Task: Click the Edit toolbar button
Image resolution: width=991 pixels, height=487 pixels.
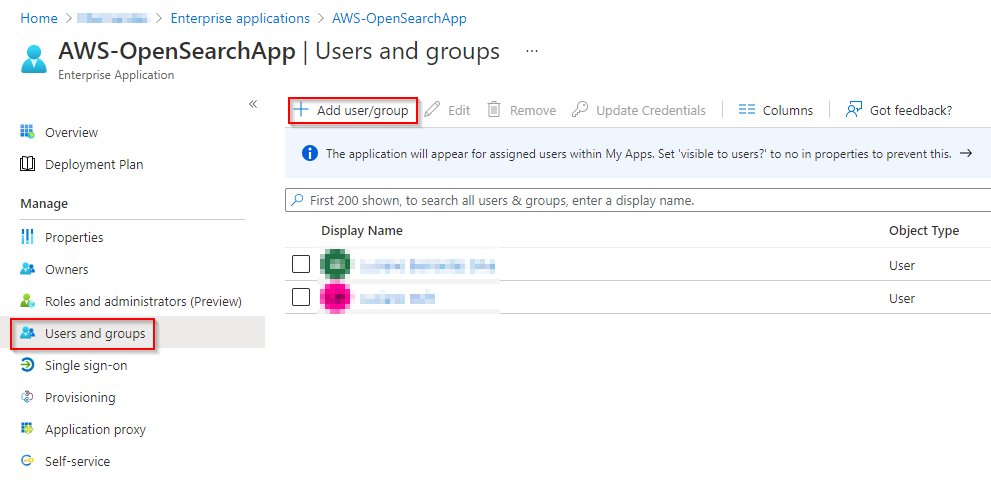Action: pyautogui.click(x=447, y=111)
